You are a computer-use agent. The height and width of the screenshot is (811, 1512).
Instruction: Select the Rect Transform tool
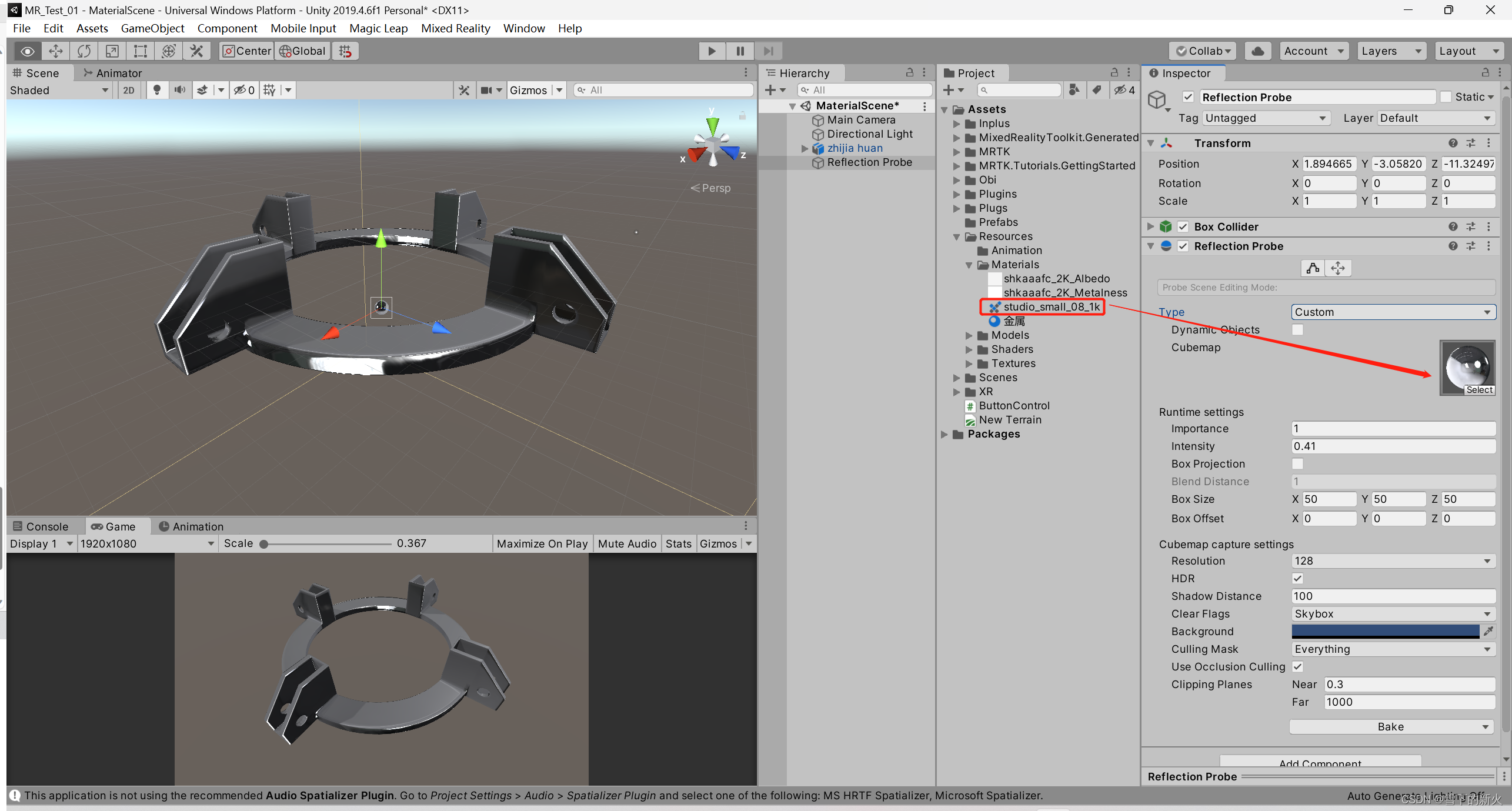(140, 51)
